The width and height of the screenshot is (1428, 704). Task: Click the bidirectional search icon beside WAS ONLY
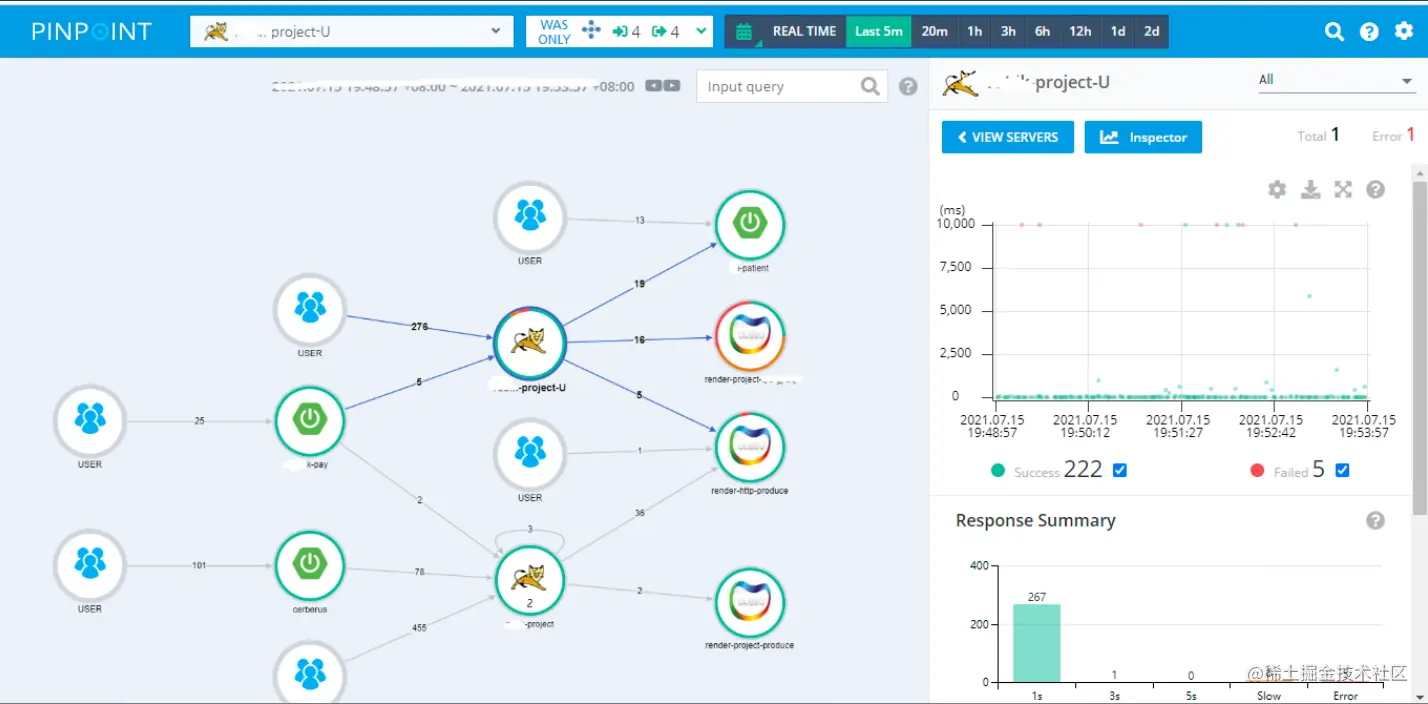(591, 30)
